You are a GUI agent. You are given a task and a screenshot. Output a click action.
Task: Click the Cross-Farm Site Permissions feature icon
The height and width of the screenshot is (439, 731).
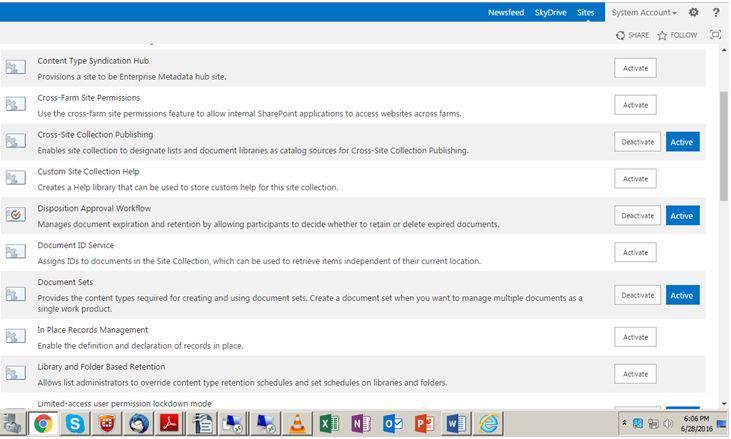pyautogui.click(x=15, y=104)
